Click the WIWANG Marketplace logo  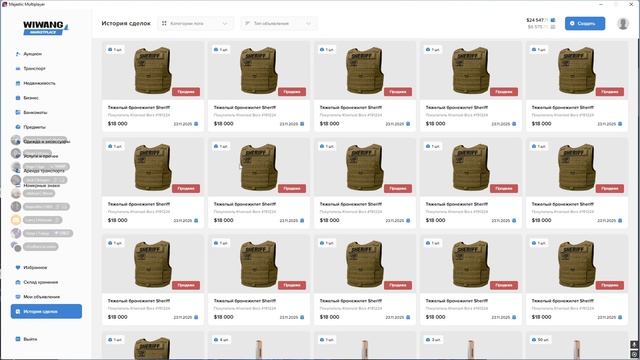pyautogui.click(x=46, y=28)
